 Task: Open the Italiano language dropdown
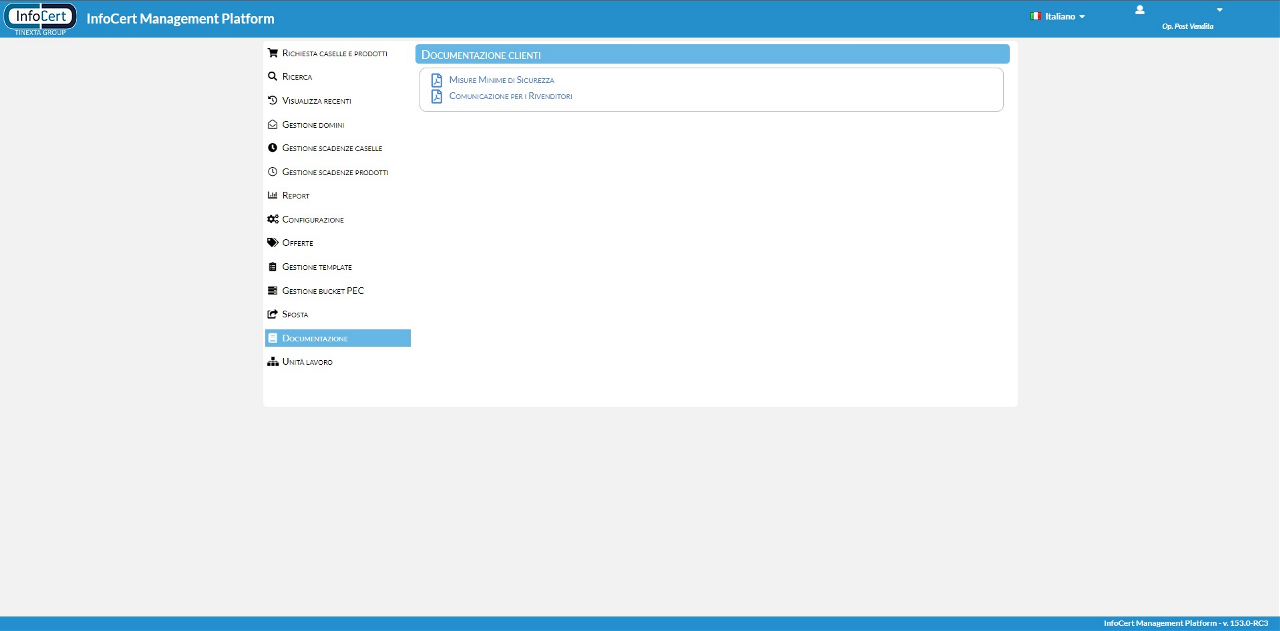[1058, 17]
